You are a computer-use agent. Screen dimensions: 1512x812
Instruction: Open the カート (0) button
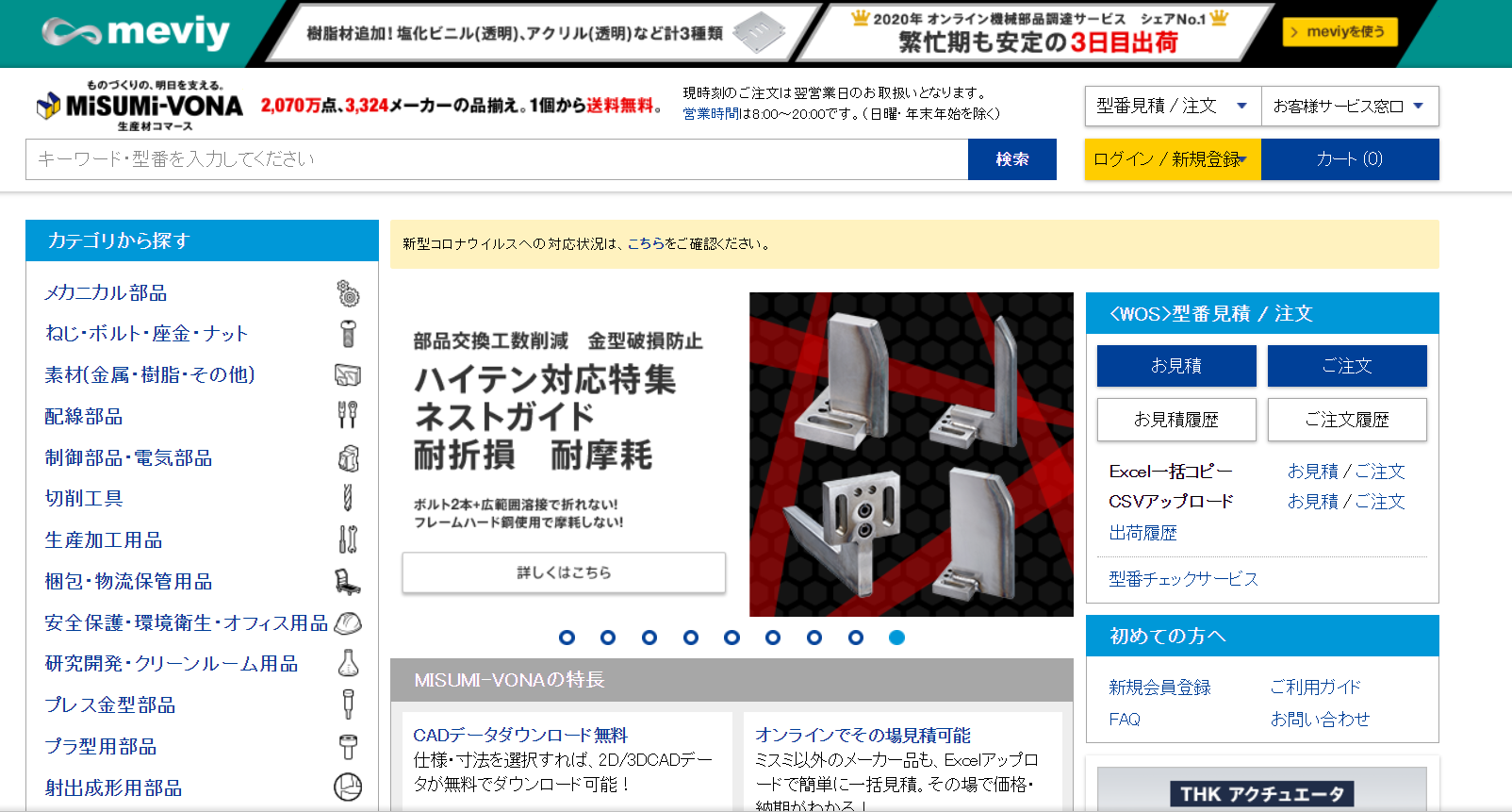point(1350,159)
